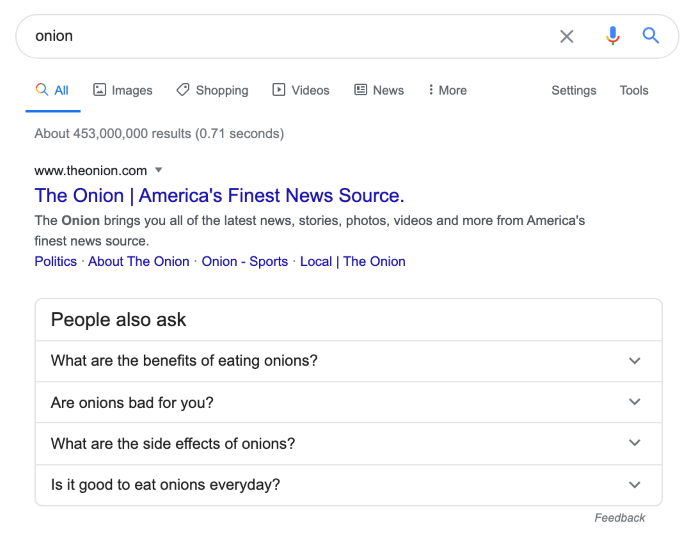Click the magnifier icon on the All tab

(x=42, y=89)
